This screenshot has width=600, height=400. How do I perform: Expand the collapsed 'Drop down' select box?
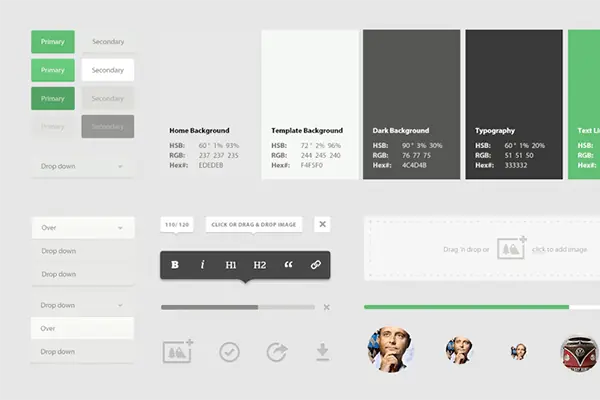[x=82, y=165]
